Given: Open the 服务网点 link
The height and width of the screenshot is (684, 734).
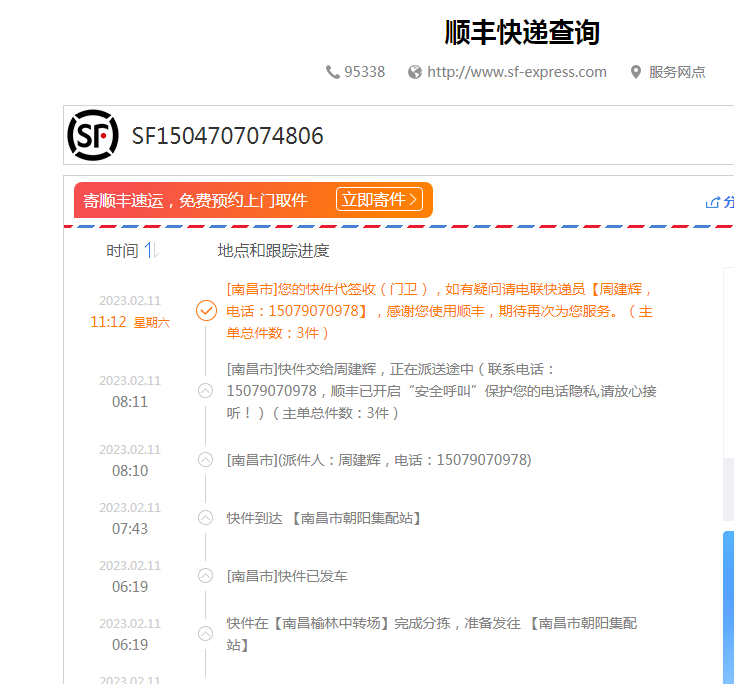Looking at the screenshot, I should [676, 72].
